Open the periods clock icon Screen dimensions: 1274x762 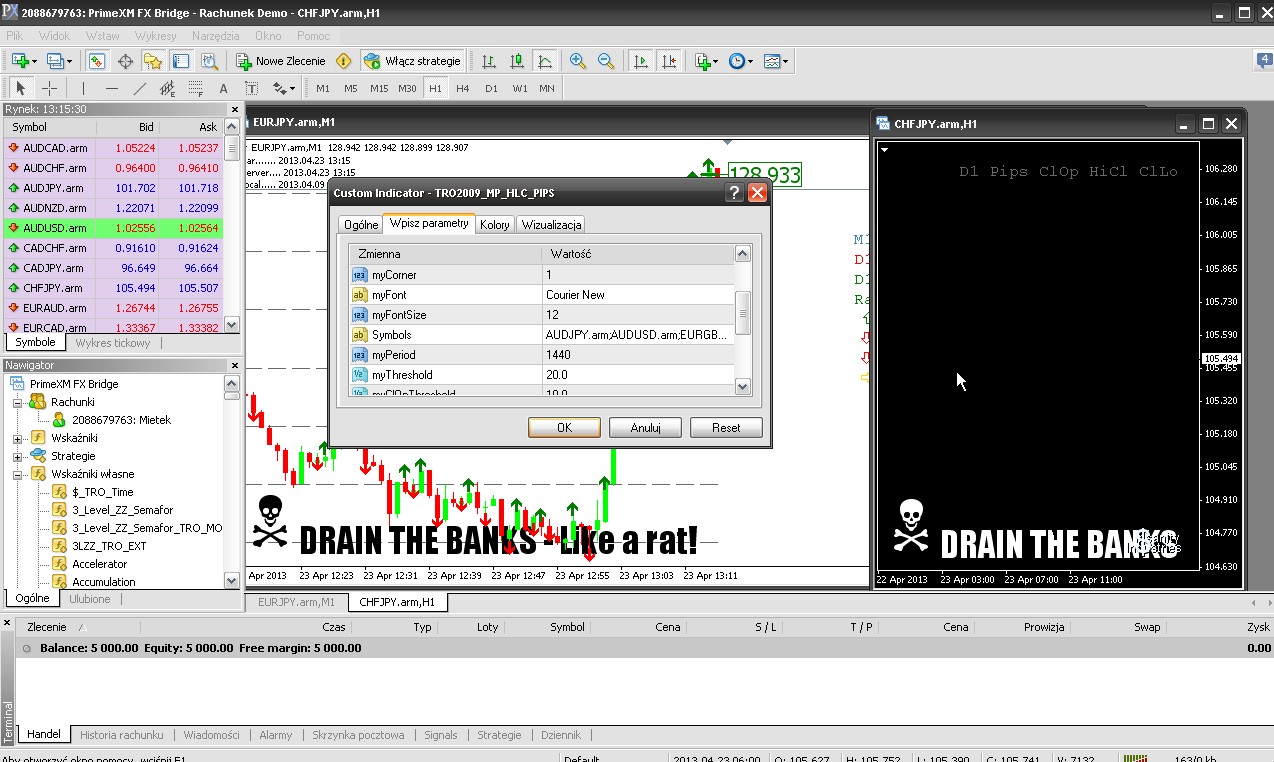pyautogui.click(x=736, y=61)
